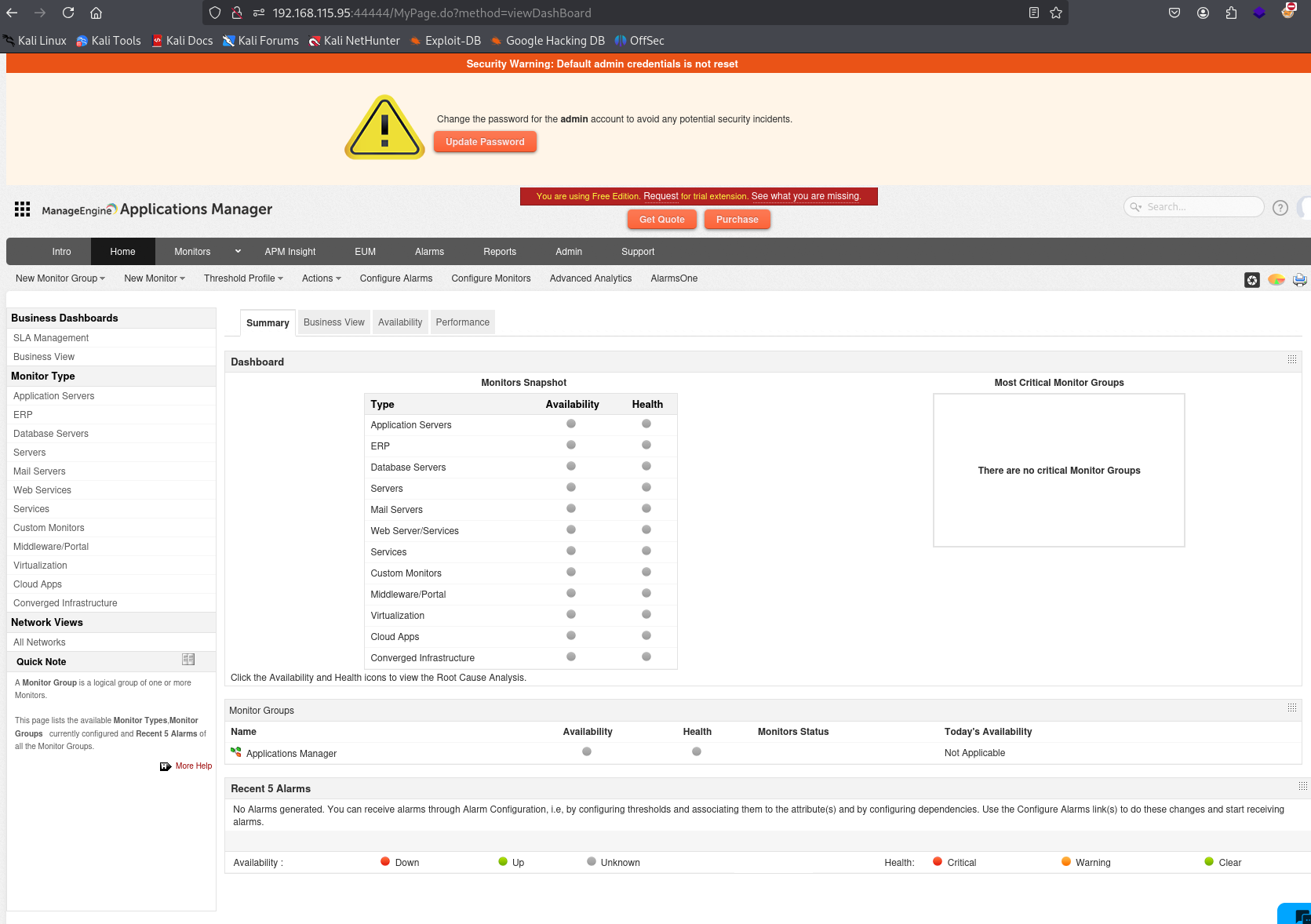
Task: Click Database Servers availability icon
Action: [x=571, y=466]
